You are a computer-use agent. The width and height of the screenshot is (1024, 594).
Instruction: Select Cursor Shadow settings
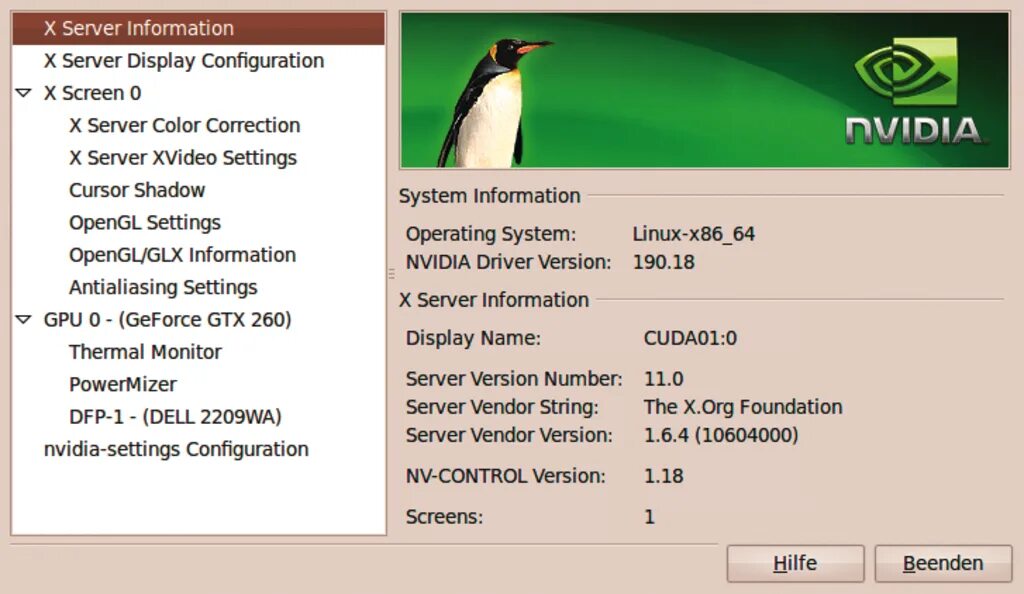[x=137, y=190]
